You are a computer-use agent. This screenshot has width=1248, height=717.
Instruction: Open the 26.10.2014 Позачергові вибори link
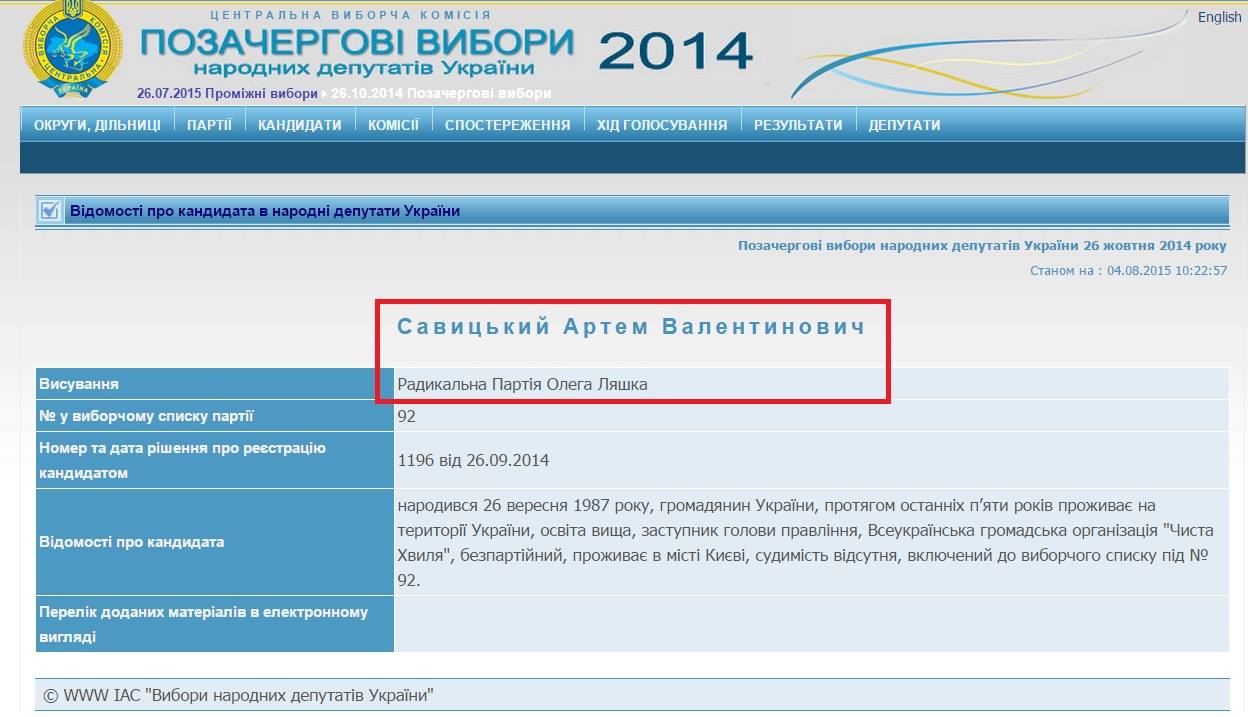tap(441, 93)
